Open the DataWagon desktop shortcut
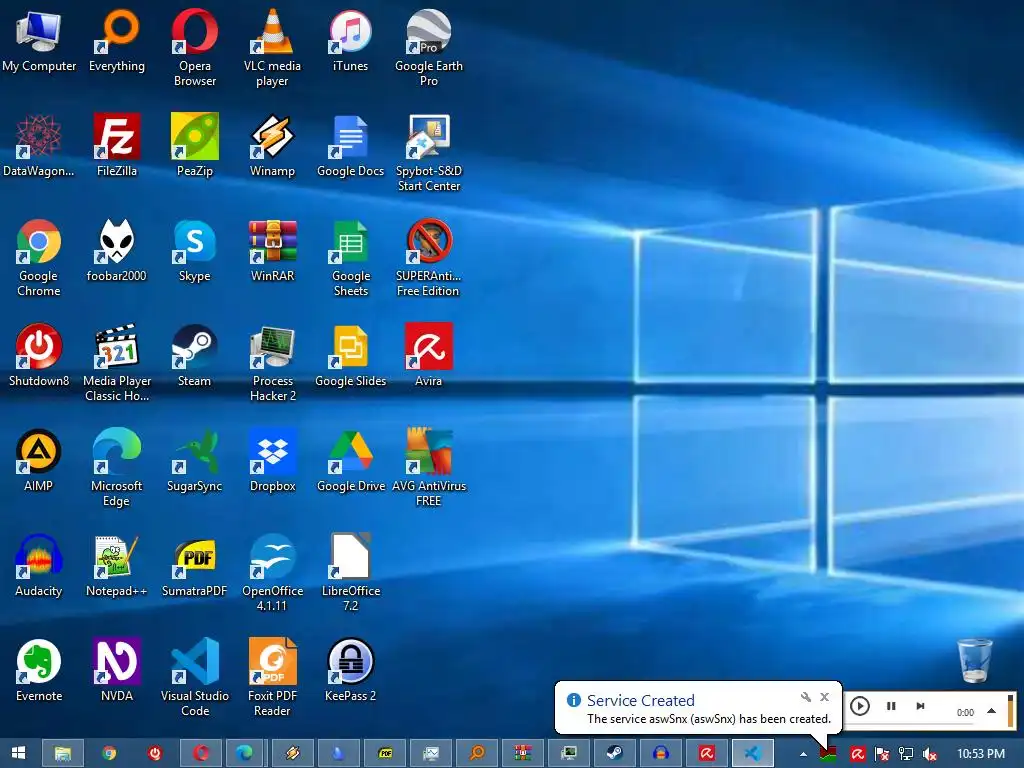Screen dimensions: 1024x768 pos(39,145)
